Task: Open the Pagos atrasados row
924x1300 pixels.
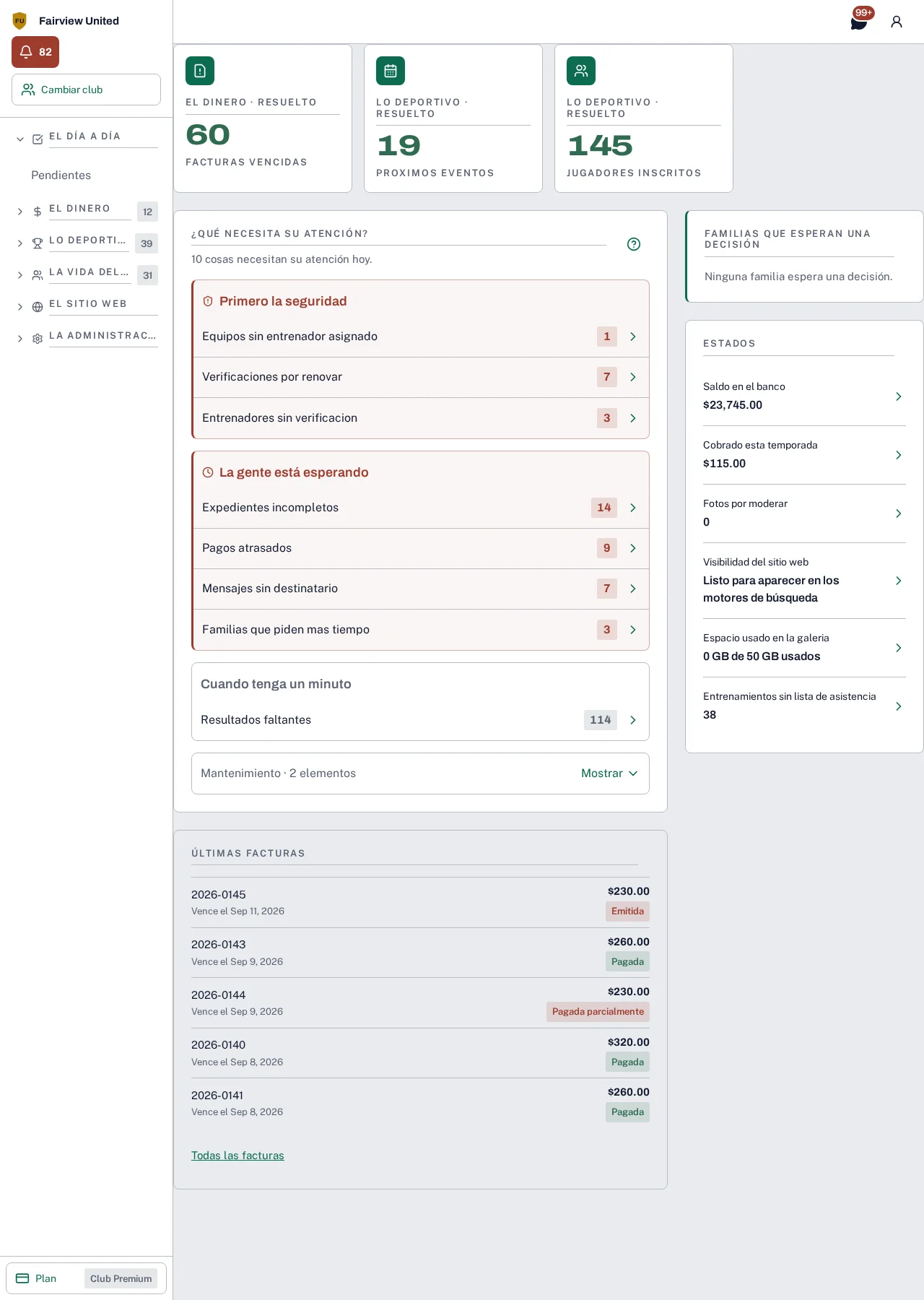Action: pos(421,548)
